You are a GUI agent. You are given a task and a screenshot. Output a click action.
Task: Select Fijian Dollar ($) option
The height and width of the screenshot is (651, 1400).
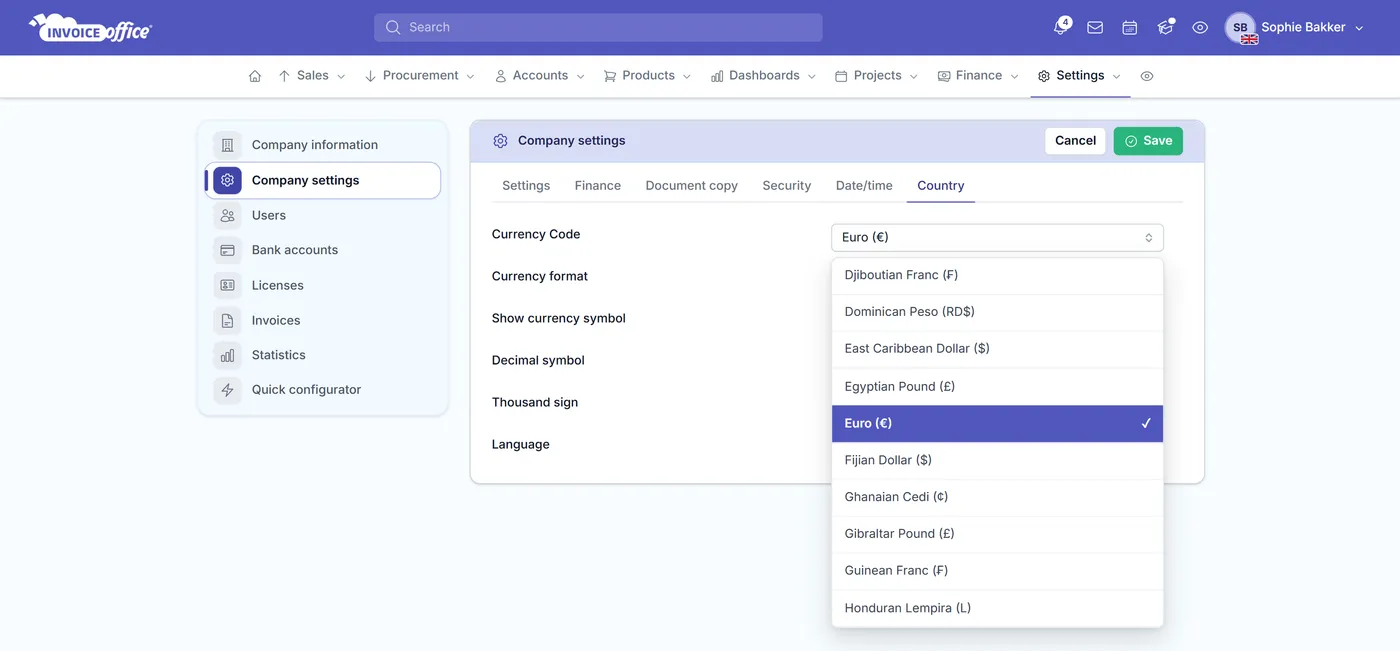(x=997, y=460)
